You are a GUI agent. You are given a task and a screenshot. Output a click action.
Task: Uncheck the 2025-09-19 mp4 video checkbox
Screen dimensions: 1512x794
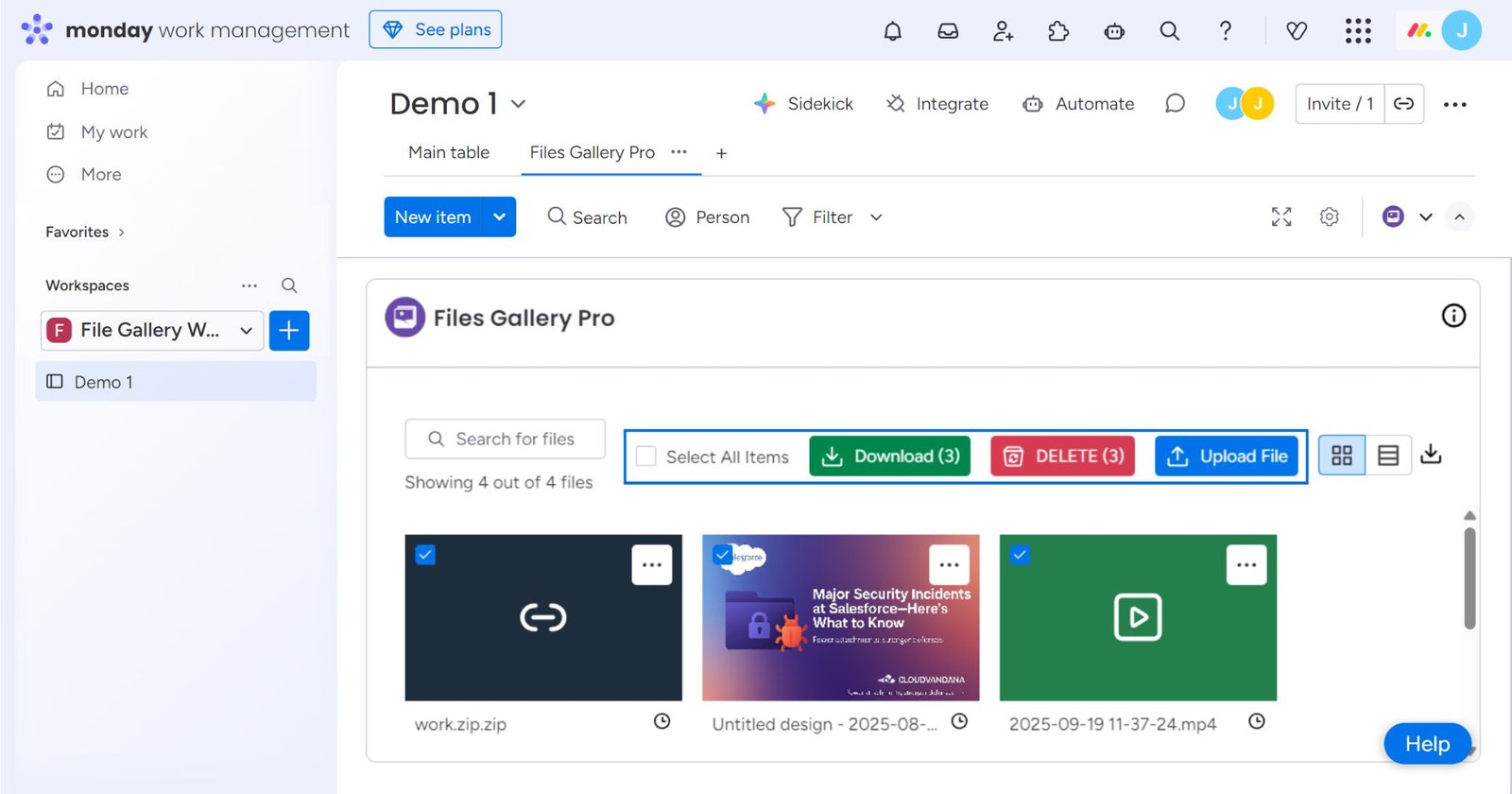(x=1020, y=555)
